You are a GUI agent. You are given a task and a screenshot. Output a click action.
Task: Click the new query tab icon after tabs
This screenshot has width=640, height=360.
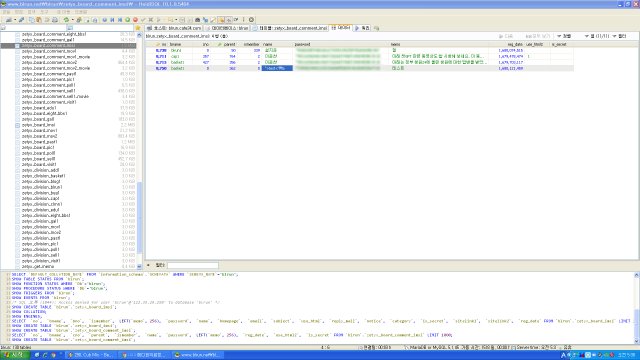point(376,28)
